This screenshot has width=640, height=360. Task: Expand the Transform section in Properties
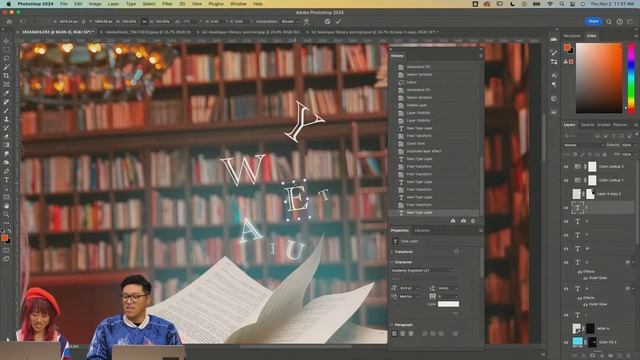pos(392,252)
